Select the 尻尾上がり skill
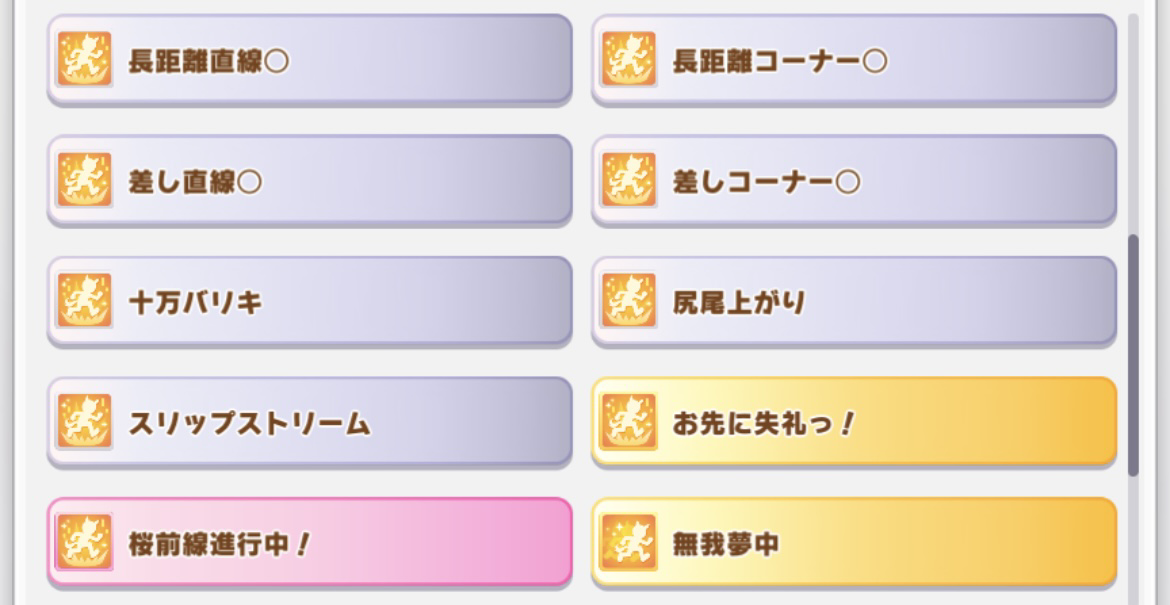1170x605 pixels. pos(854,301)
